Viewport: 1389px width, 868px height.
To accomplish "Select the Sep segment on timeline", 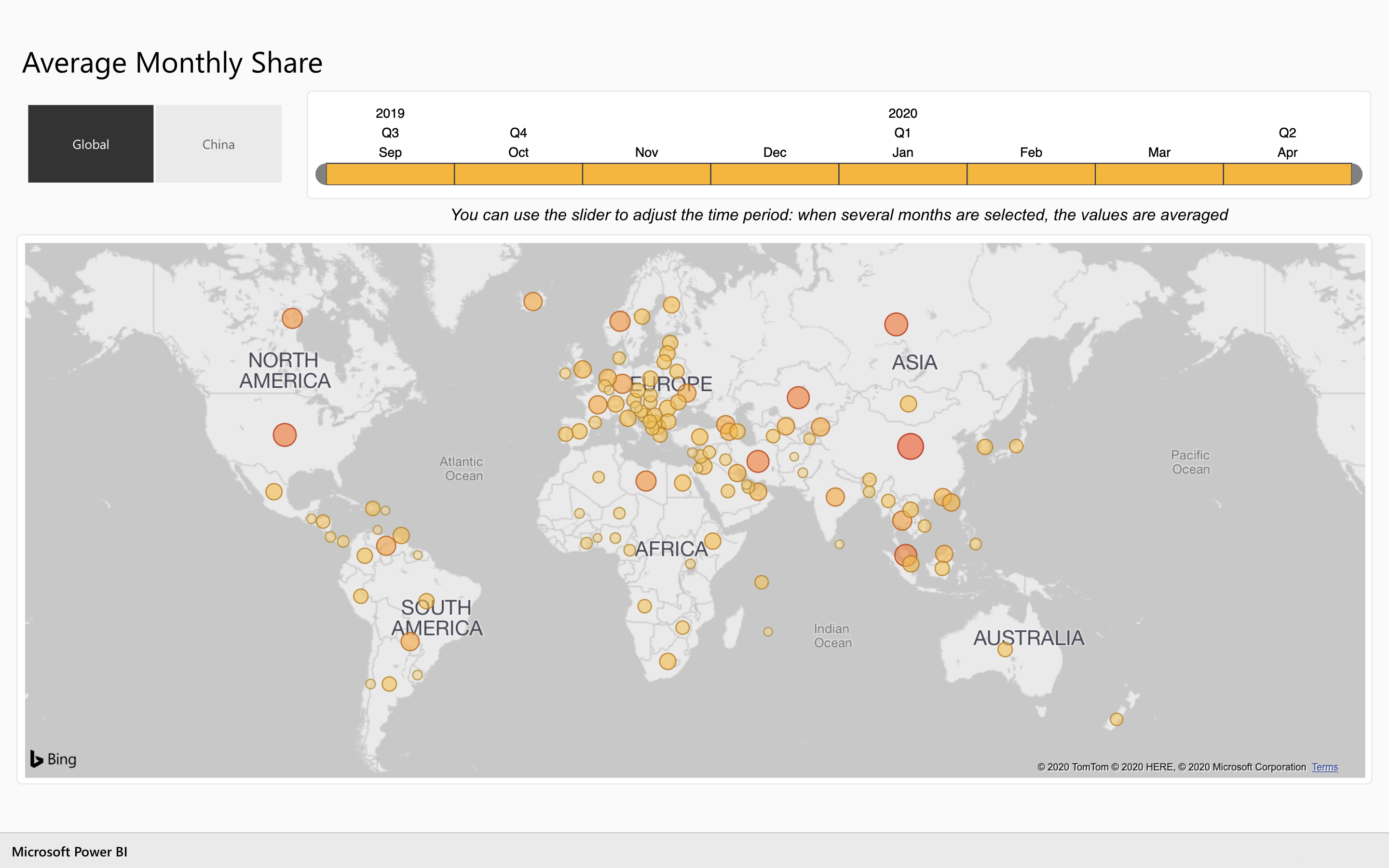I will (390, 174).
